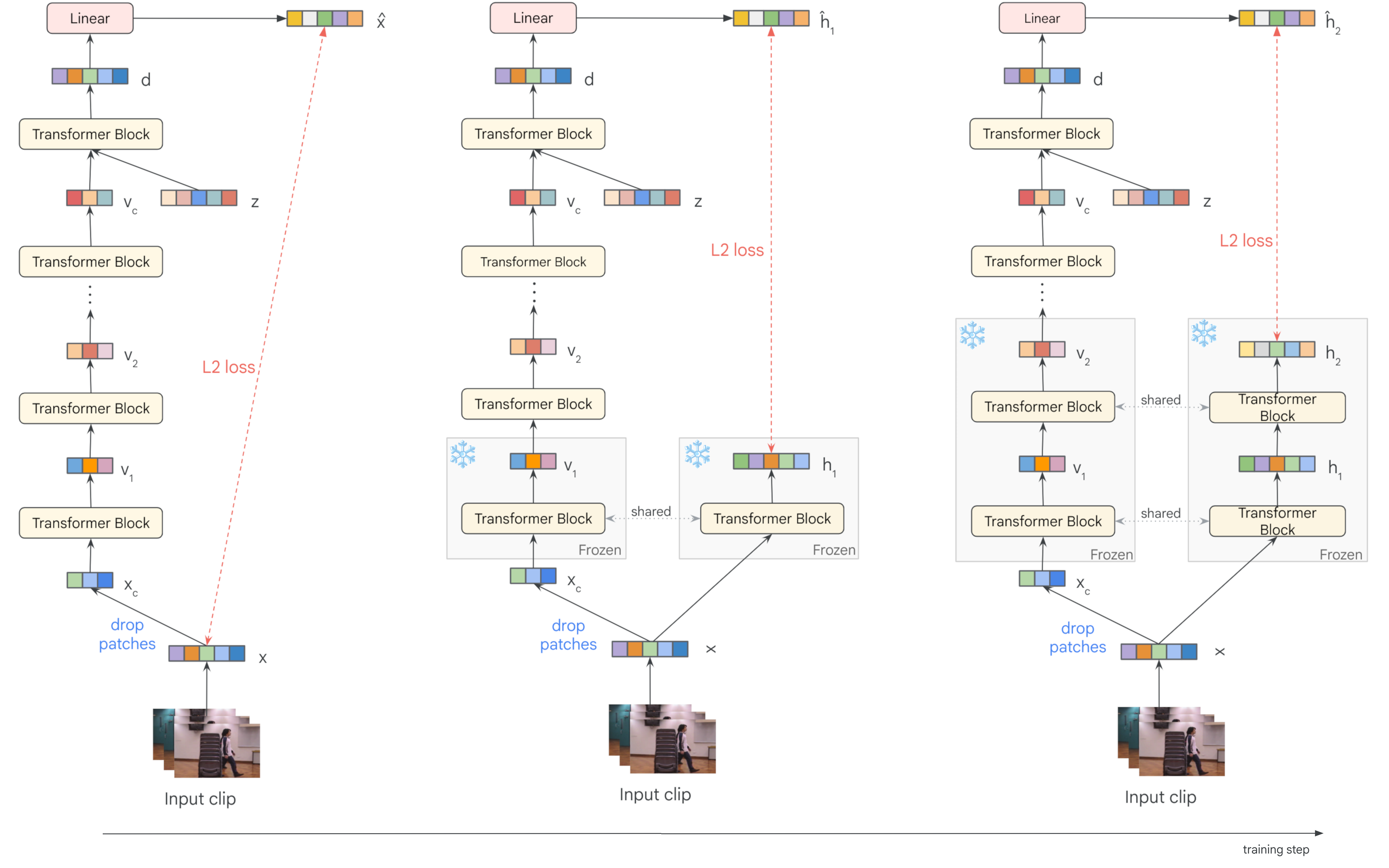This screenshot has width=1389, height=868.
Task: Click the leftmost Linear block
Action: coord(90,18)
